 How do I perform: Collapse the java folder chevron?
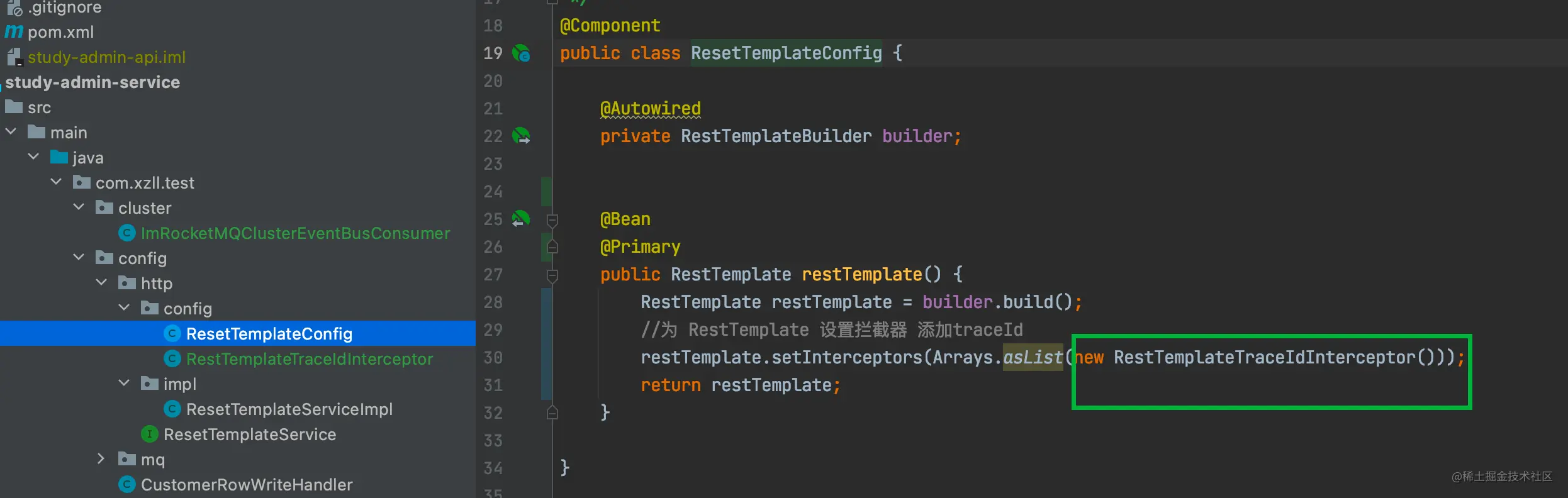[x=33, y=157]
